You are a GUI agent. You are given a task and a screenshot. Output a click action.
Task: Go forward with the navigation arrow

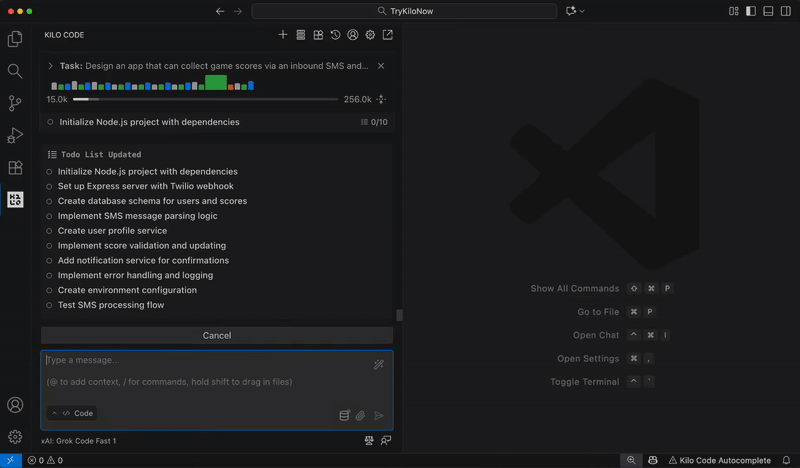[x=238, y=11]
